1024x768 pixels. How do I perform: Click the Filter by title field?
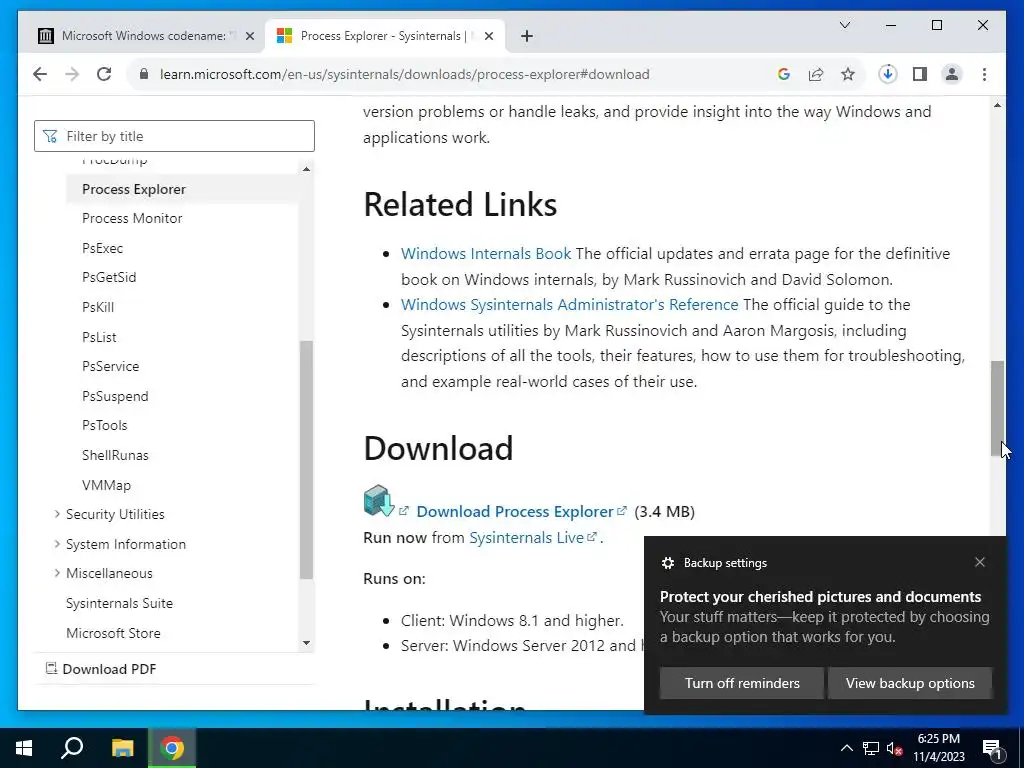pos(174,136)
